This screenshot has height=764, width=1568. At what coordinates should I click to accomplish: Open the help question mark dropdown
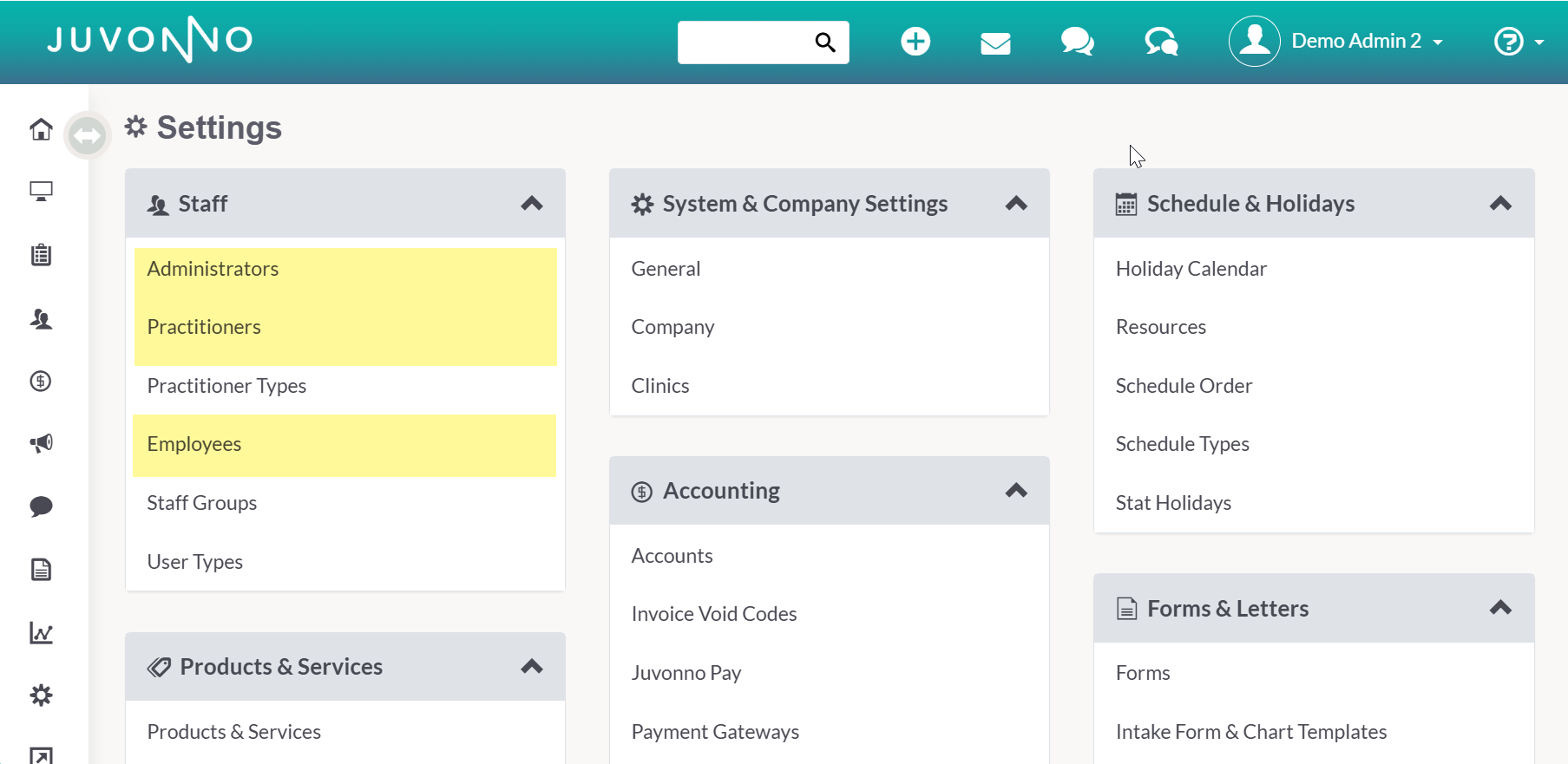(x=1518, y=42)
